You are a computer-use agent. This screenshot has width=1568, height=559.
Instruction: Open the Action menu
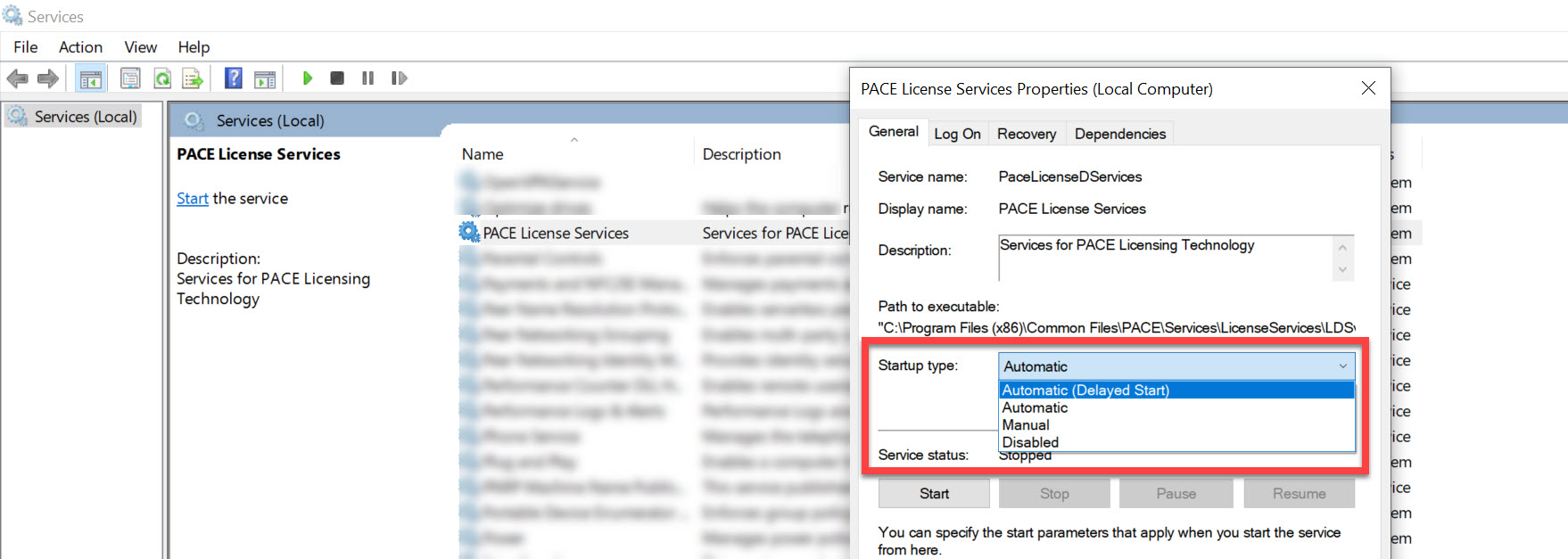click(x=80, y=47)
